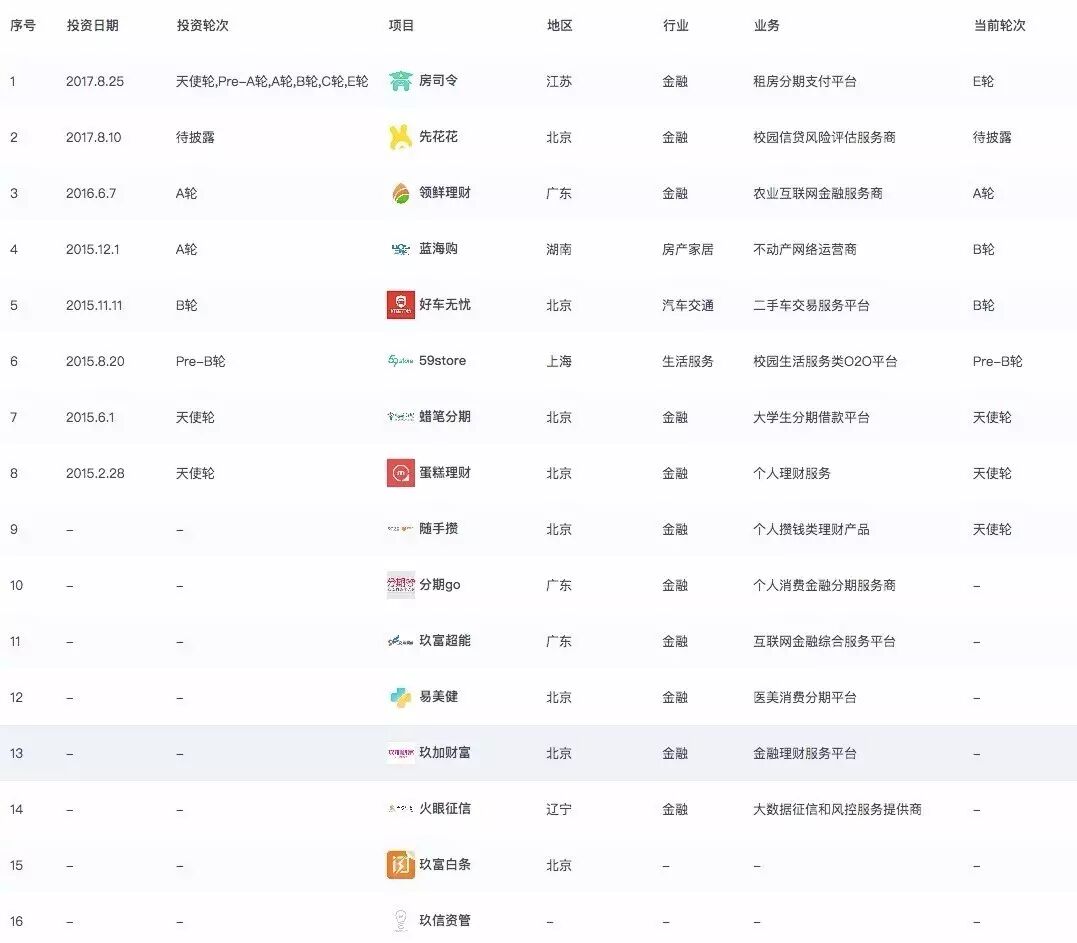Click the 玖信资管 lightbulb logo icon
The width and height of the screenshot is (1077, 943).
pos(400,921)
